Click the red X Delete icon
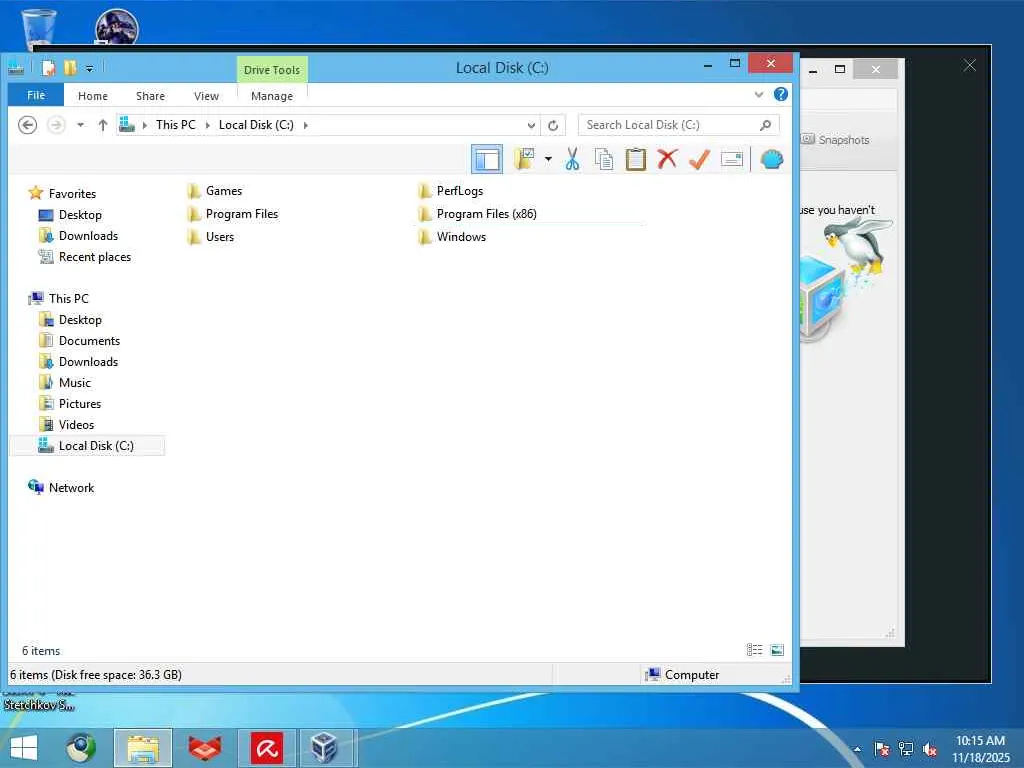Viewport: 1024px width, 768px height. tap(667, 159)
